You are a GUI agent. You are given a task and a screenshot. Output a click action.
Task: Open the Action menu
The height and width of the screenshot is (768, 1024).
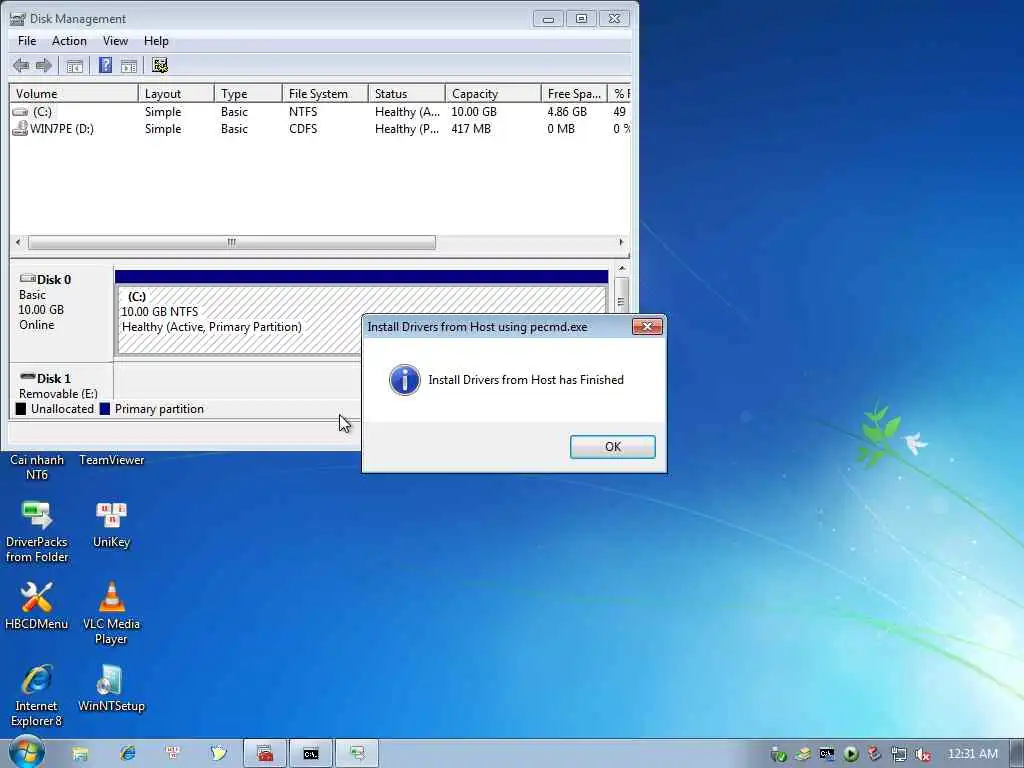coord(69,40)
